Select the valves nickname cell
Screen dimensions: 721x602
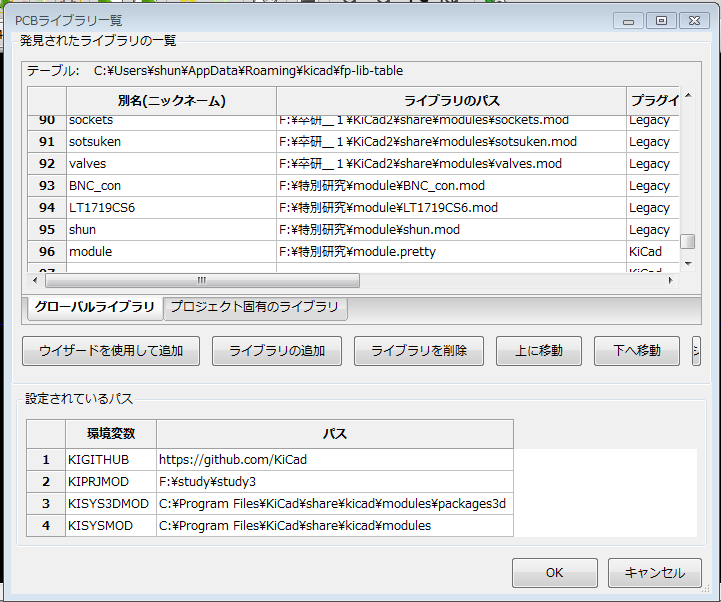pyautogui.click(x=172, y=164)
